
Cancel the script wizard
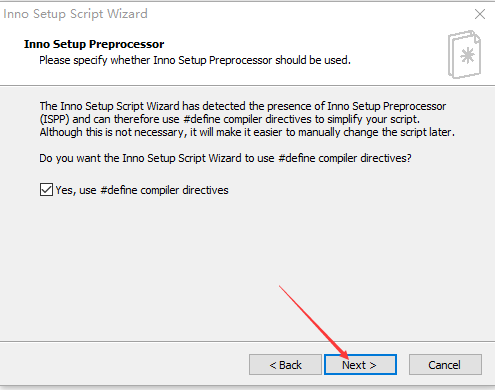click(445, 365)
